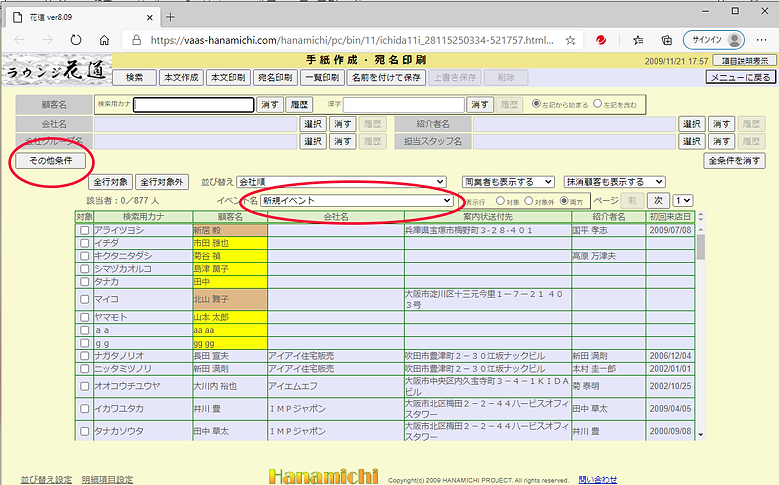Open the イベント名 新規イベント dropdown
The width and height of the screenshot is (779, 485).
356,200
